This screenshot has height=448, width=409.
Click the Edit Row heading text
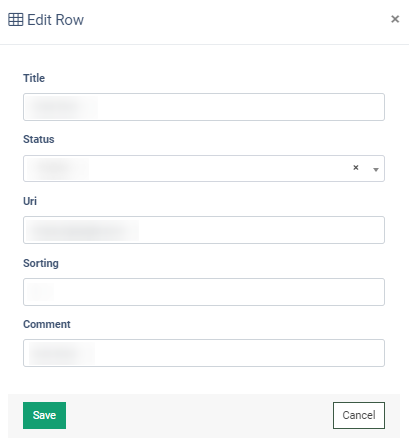55,20
